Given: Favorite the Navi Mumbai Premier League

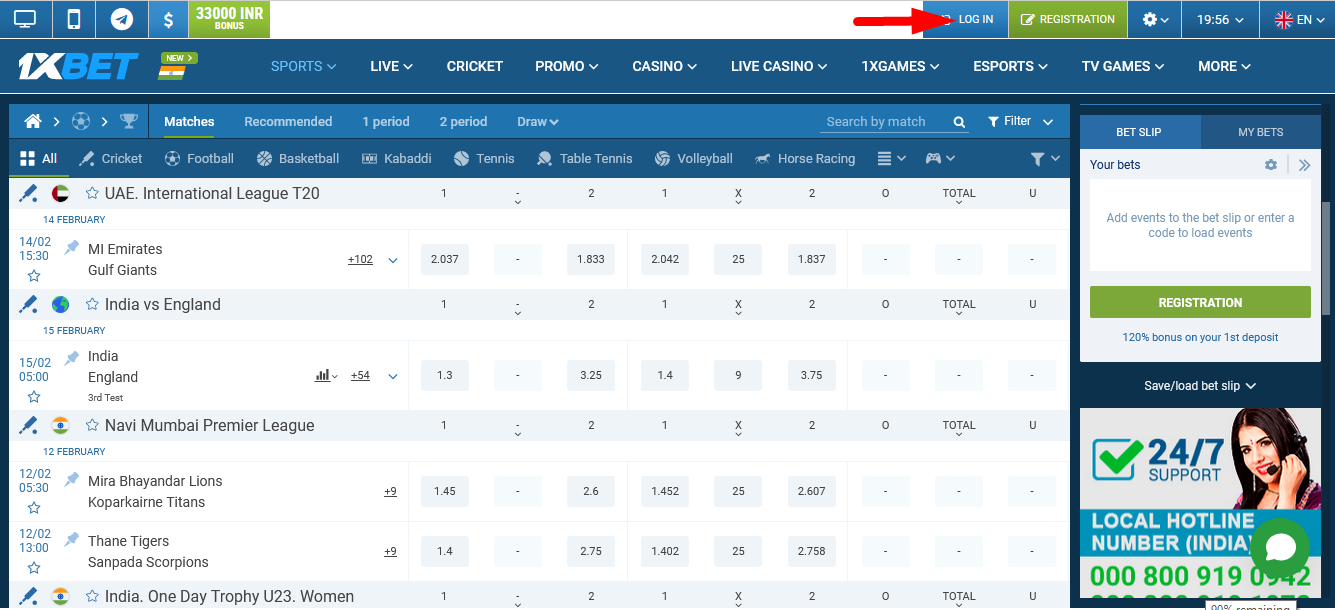Looking at the screenshot, I should click(93, 425).
